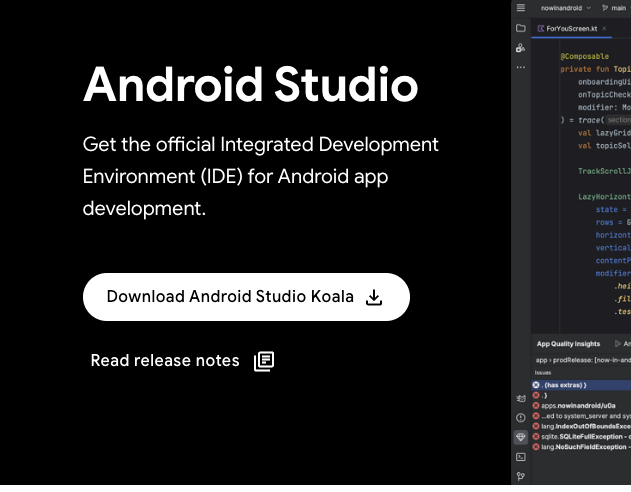Viewport: 631px width, 492px height.
Task: Click the Android Studio heading
Action: (251, 85)
